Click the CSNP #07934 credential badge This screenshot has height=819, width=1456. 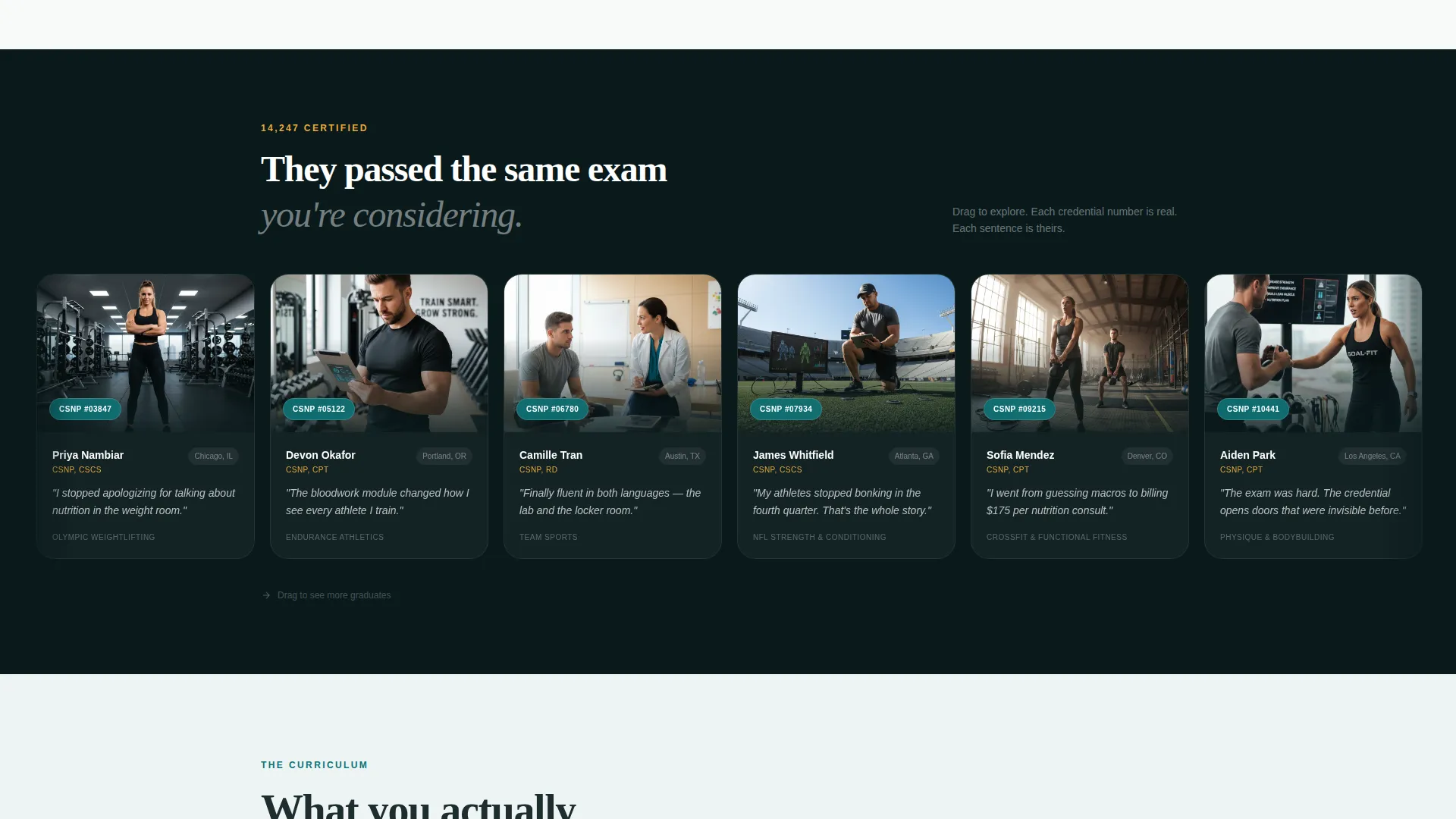(x=786, y=409)
